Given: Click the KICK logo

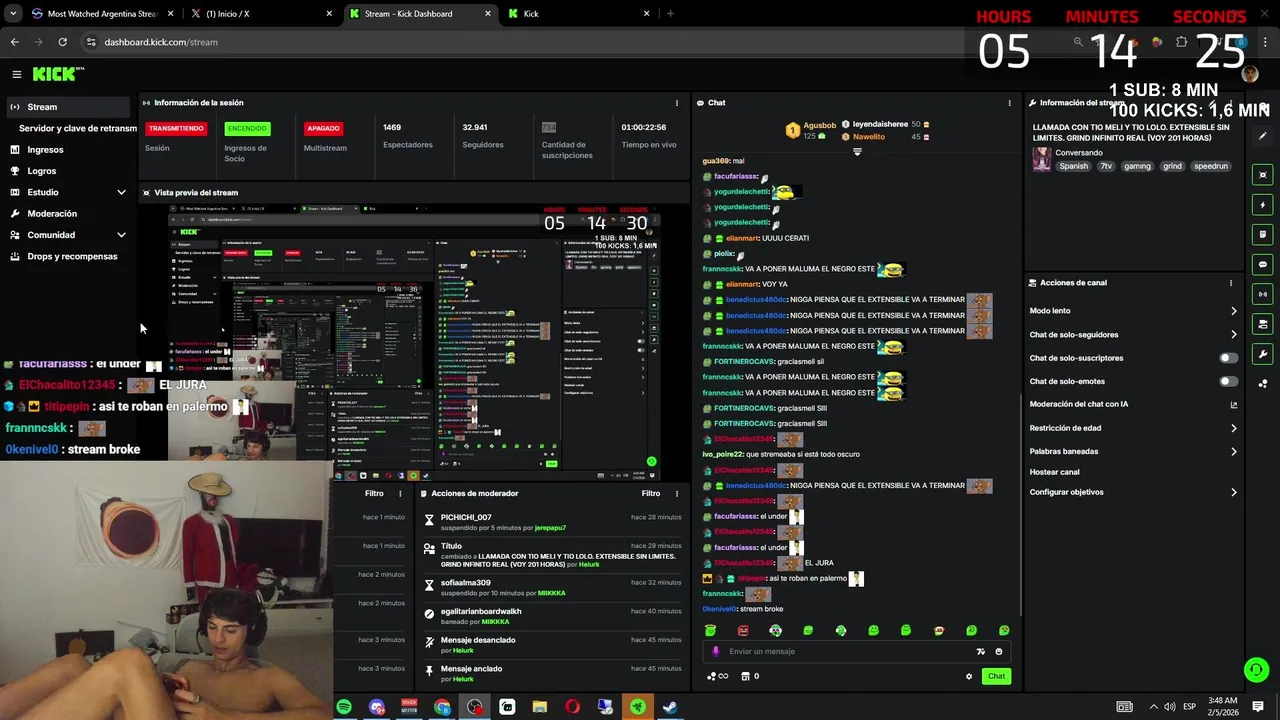Looking at the screenshot, I should [x=58, y=74].
